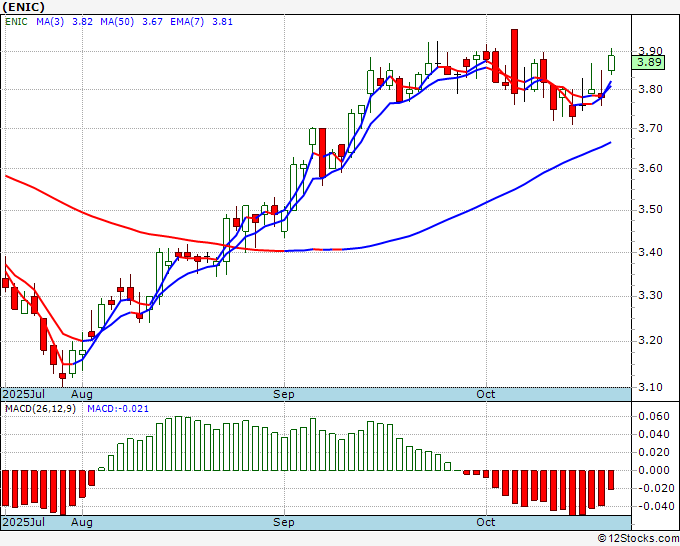Click the 3.10 price axis label
The width and height of the screenshot is (680, 546).
(x=651, y=387)
